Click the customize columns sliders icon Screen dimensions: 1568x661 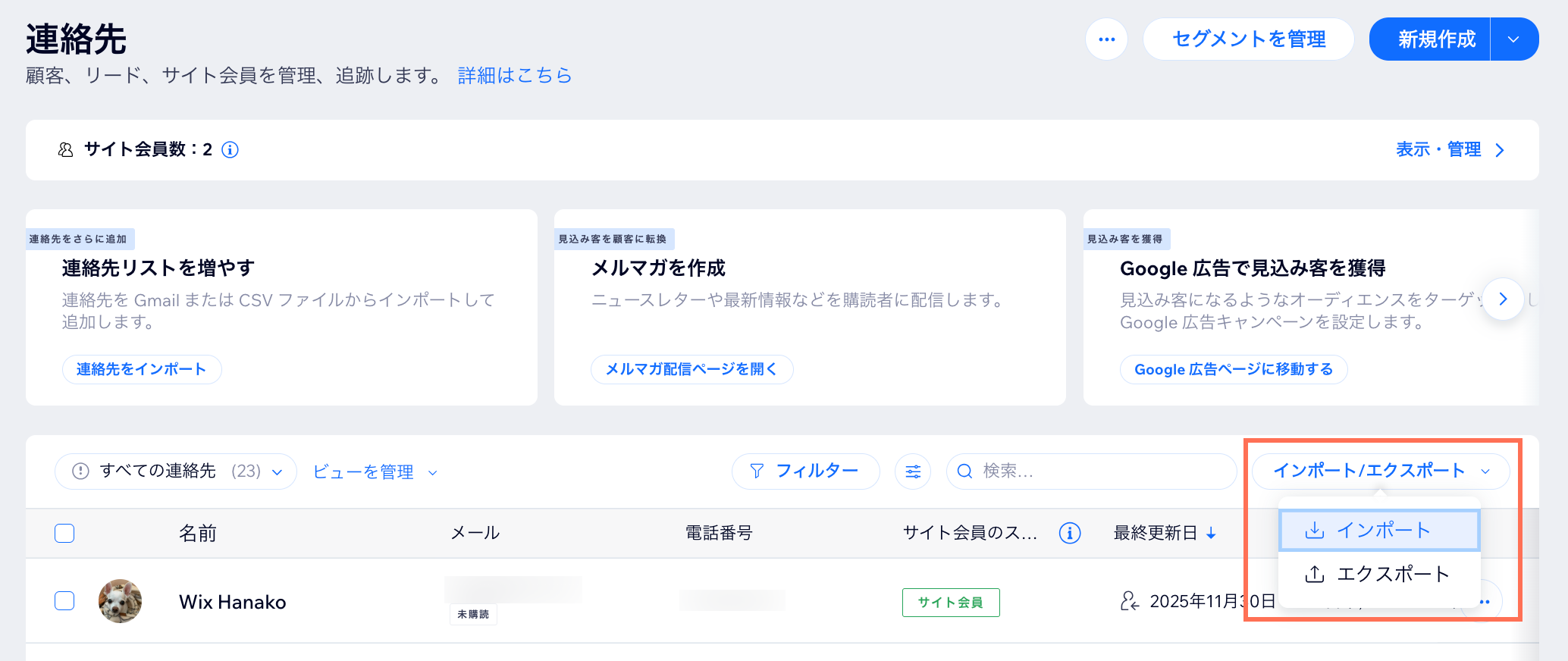point(913,471)
